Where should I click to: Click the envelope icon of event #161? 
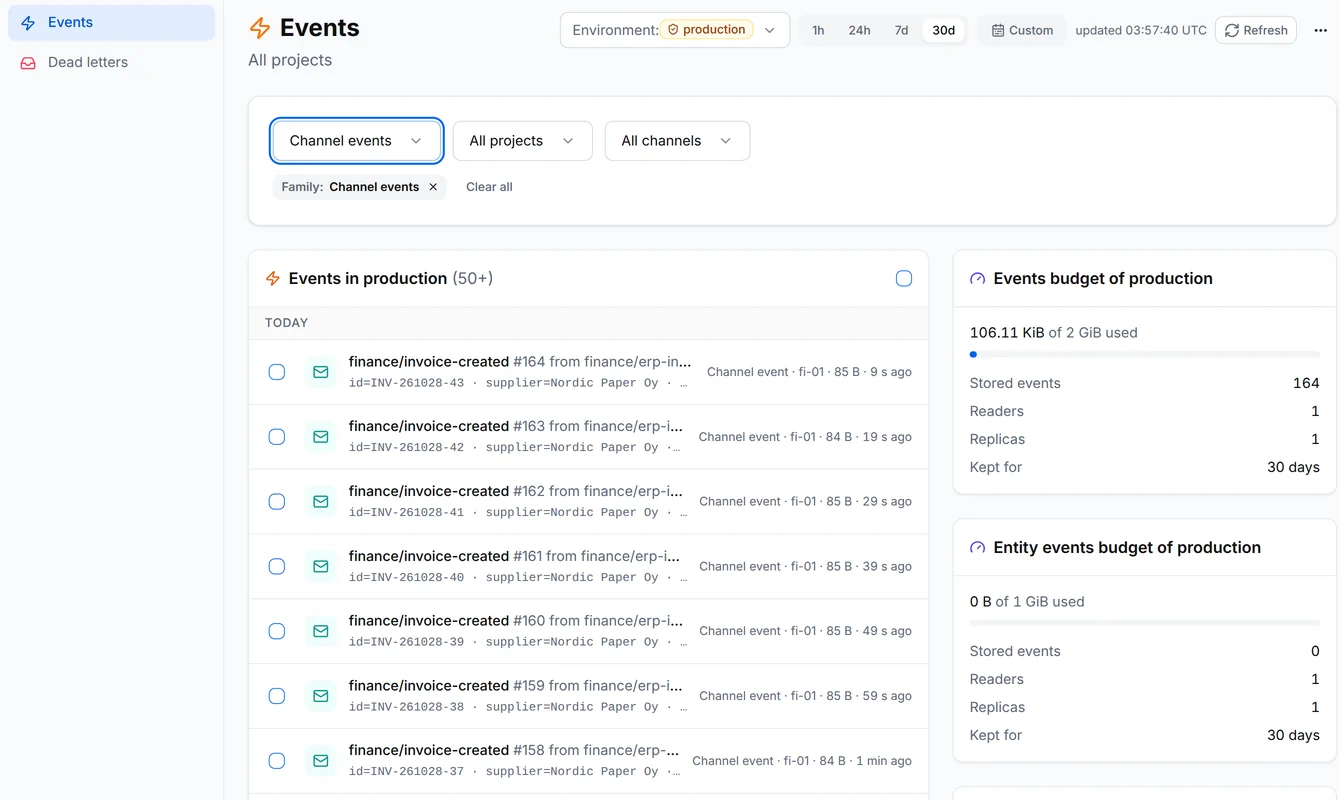pyautogui.click(x=321, y=566)
